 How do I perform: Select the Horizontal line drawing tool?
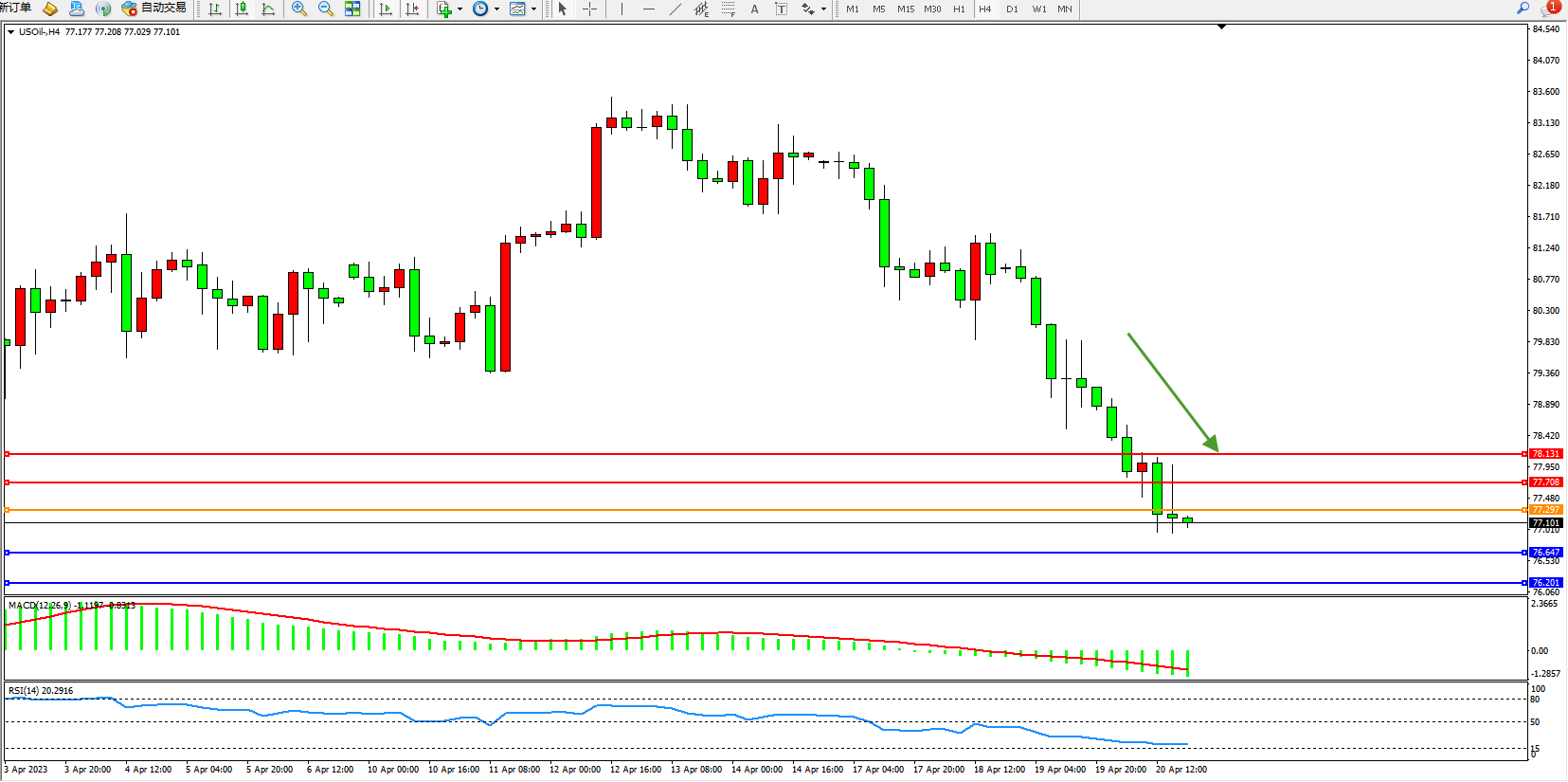pos(648,9)
